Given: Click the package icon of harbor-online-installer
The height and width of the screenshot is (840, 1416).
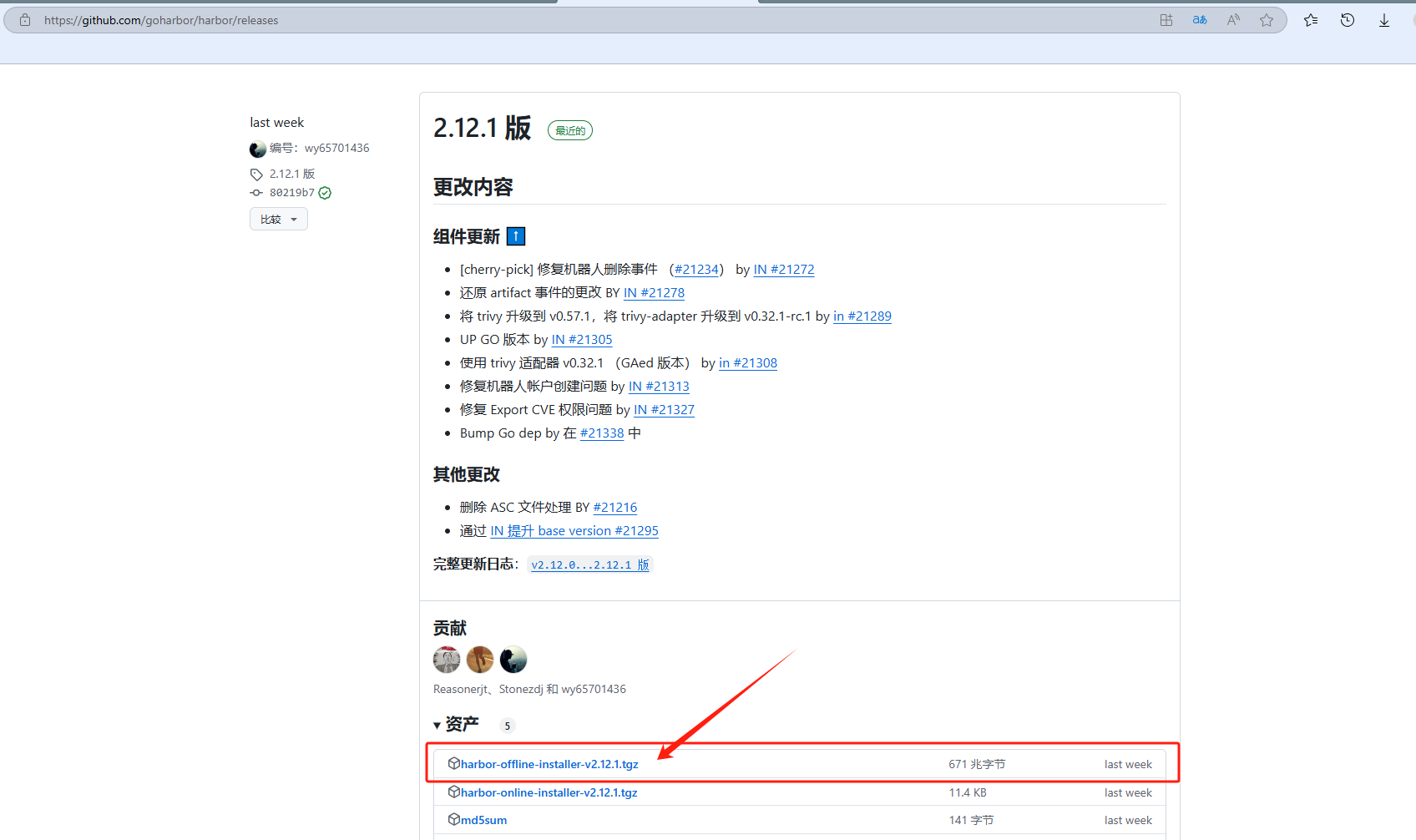Looking at the screenshot, I should click(454, 792).
